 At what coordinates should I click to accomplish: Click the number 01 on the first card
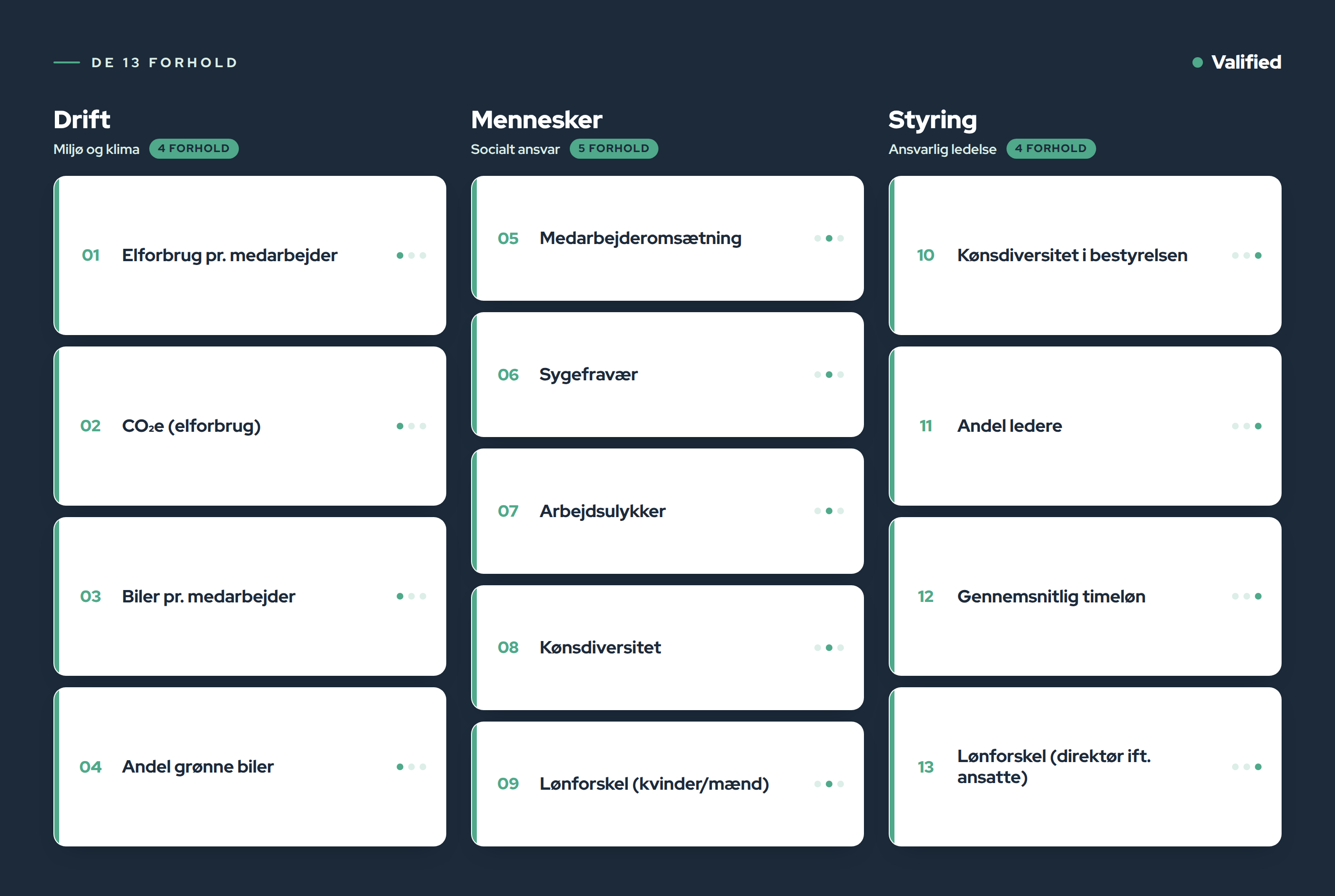click(91, 255)
